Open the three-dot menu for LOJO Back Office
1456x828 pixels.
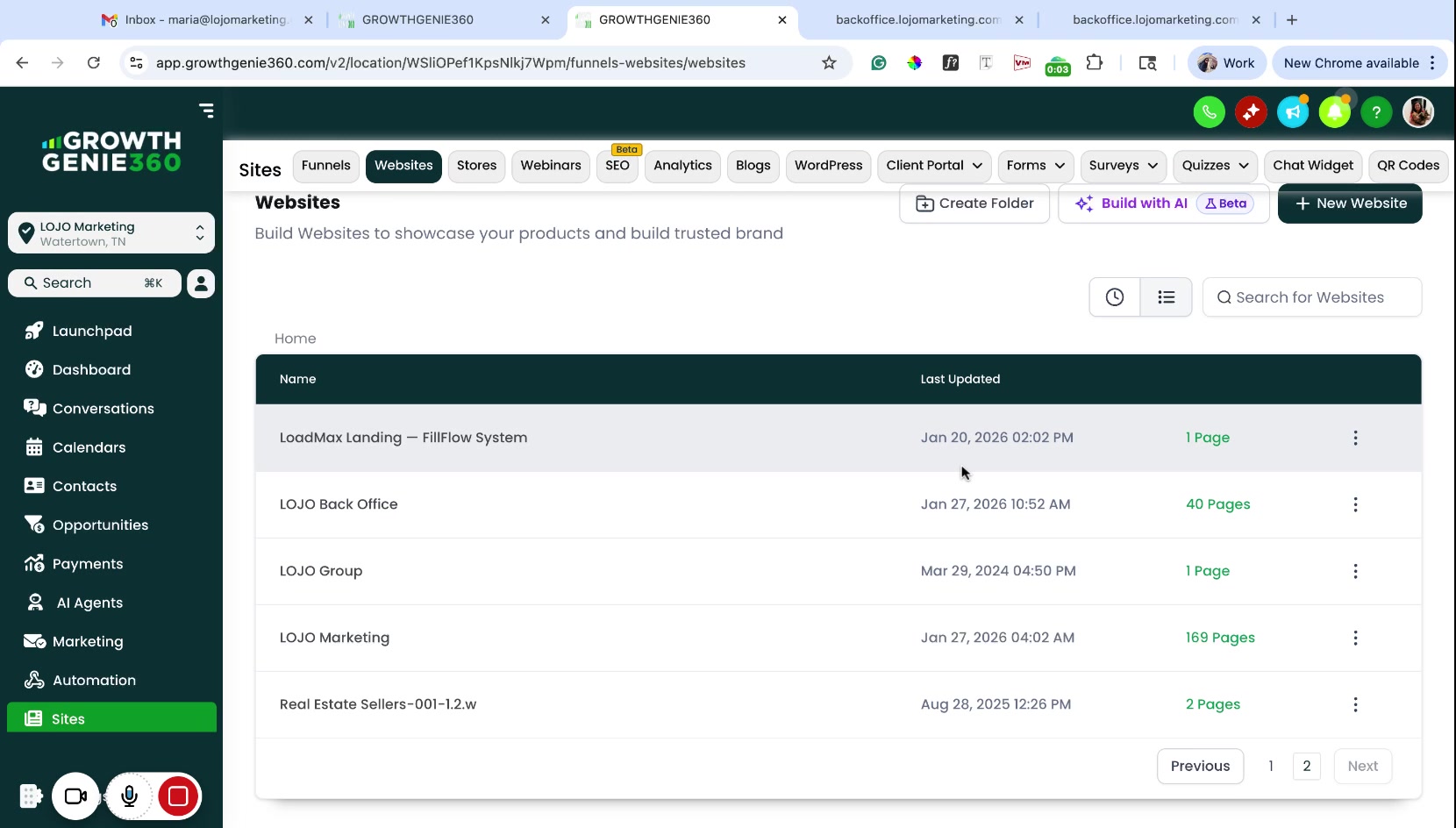coord(1355,504)
